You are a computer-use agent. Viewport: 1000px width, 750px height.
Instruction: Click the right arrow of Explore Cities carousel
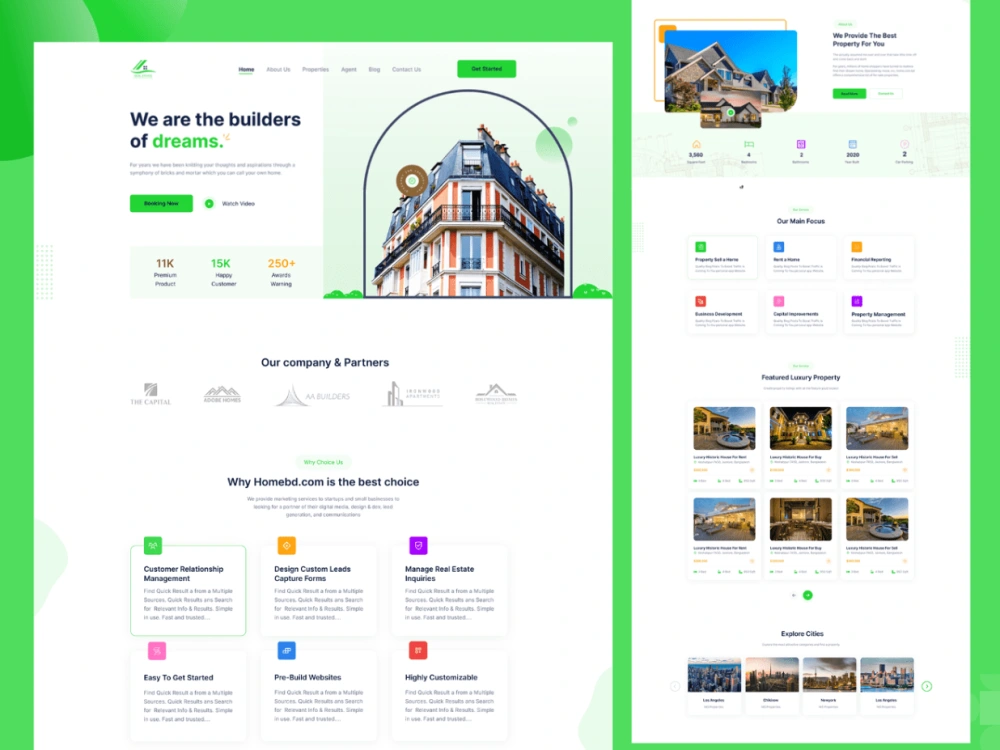point(927,686)
